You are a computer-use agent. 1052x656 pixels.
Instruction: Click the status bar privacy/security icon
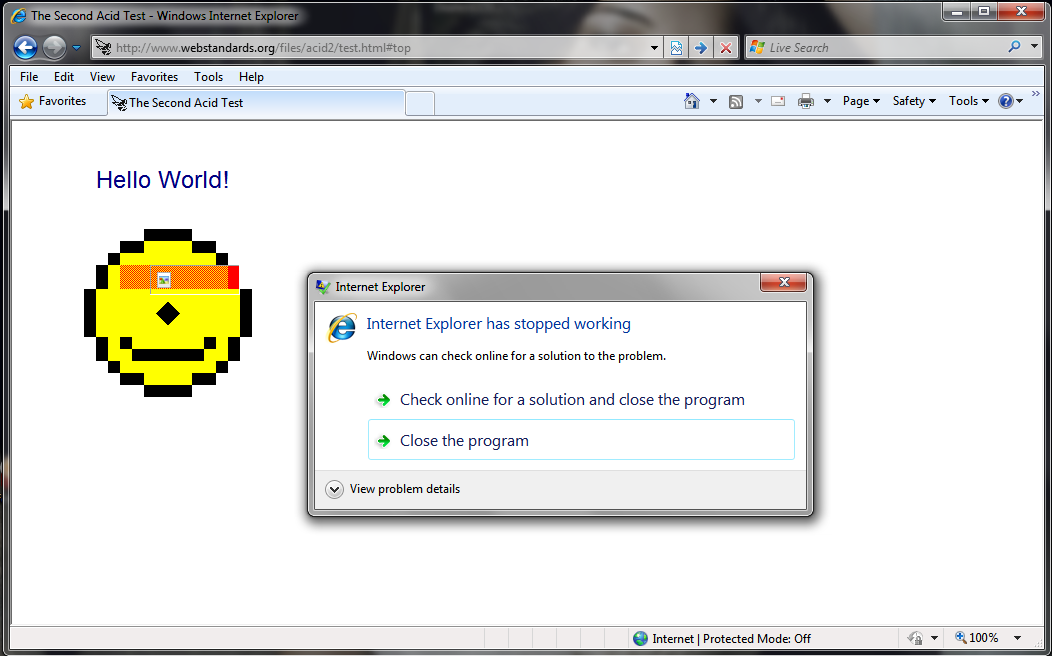click(914, 638)
